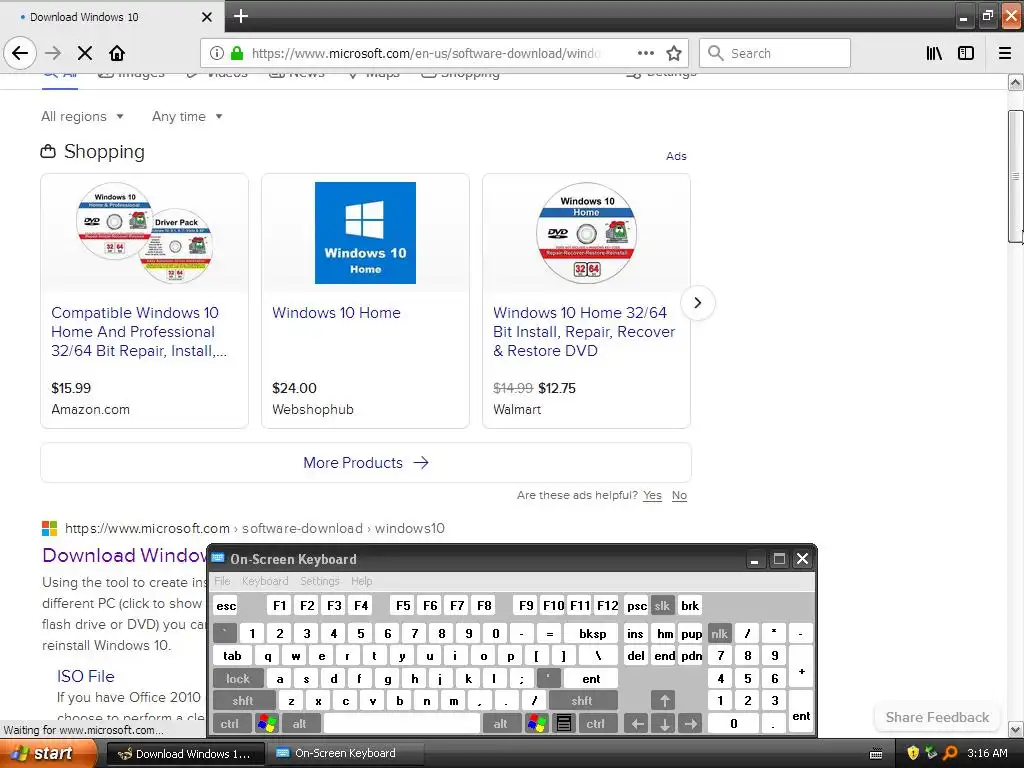Viewport: 1024px width, 768px height.
Task: Open the Firefox hamburger menu
Action: 1005,53
